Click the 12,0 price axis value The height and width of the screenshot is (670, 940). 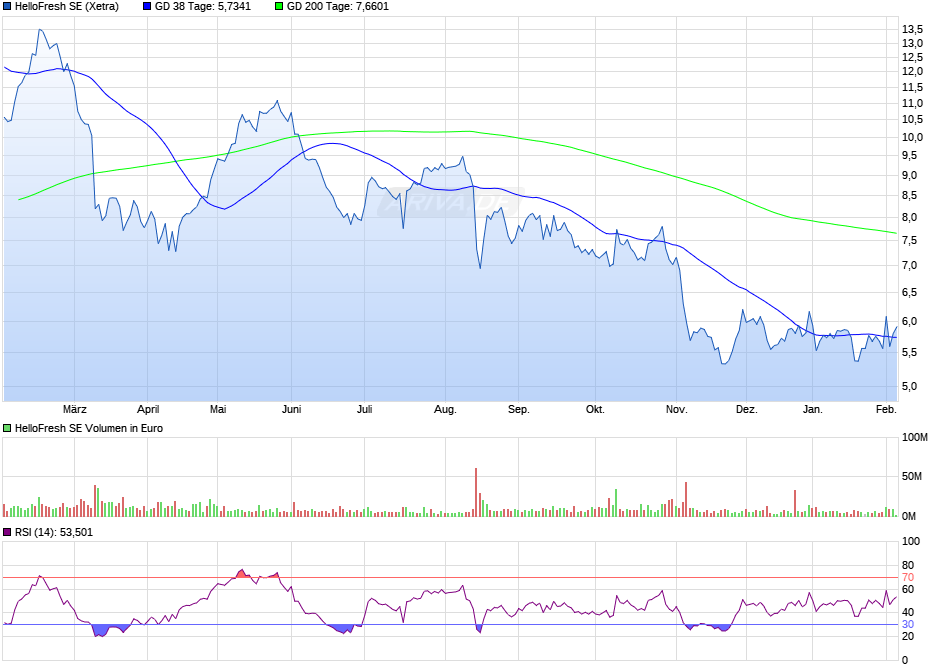[x=912, y=71]
